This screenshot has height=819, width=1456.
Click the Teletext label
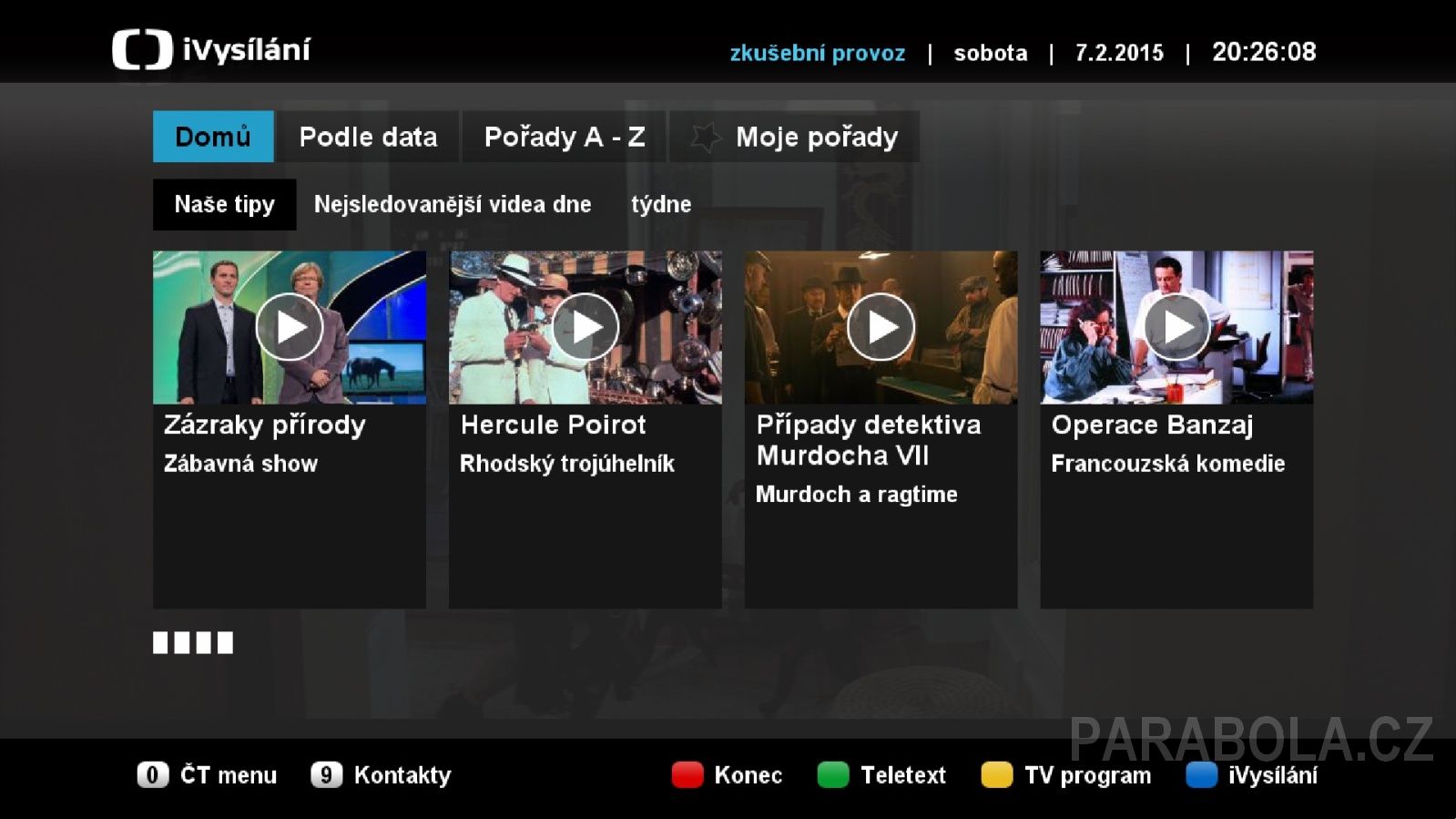click(903, 775)
